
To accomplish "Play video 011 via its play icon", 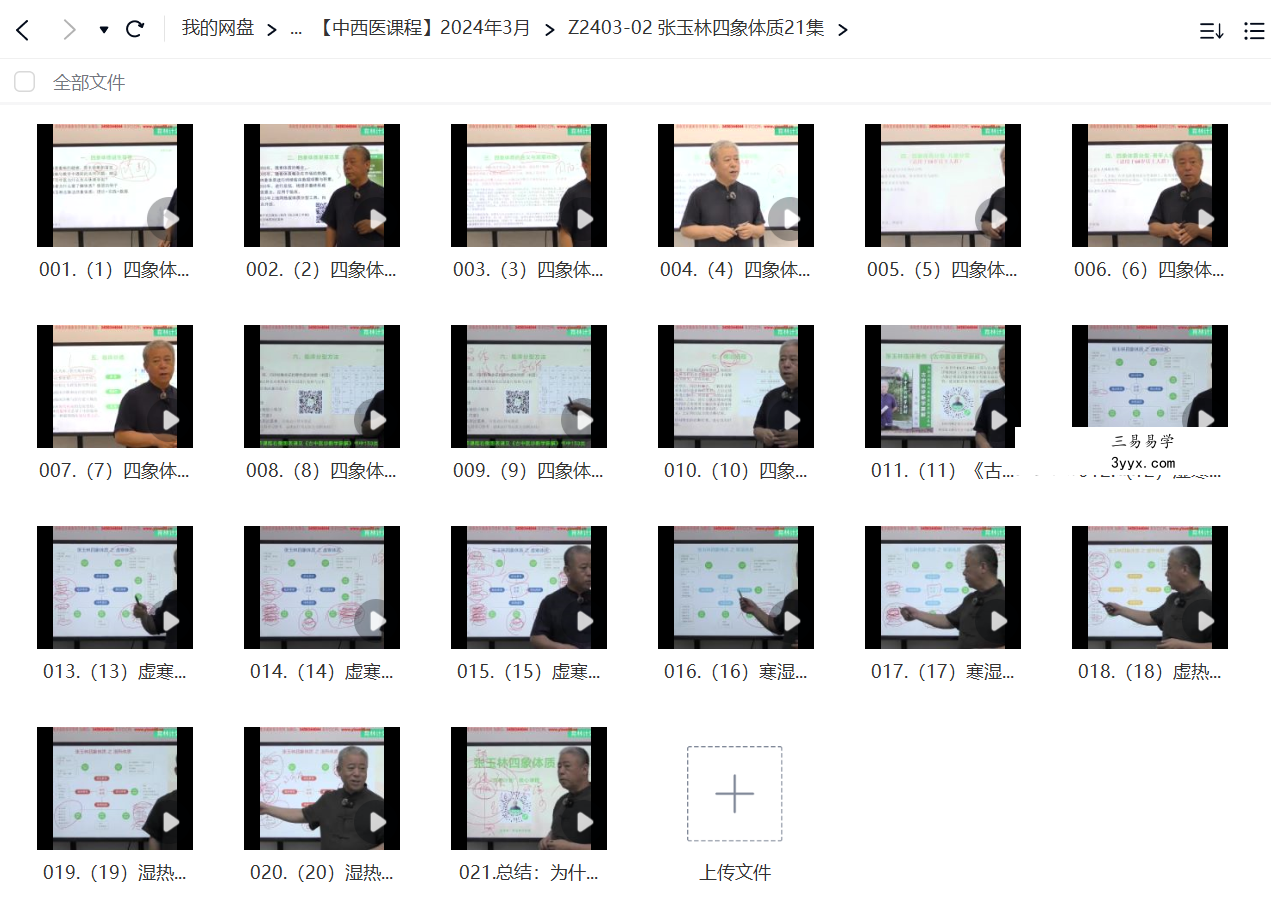I will click(x=996, y=419).
